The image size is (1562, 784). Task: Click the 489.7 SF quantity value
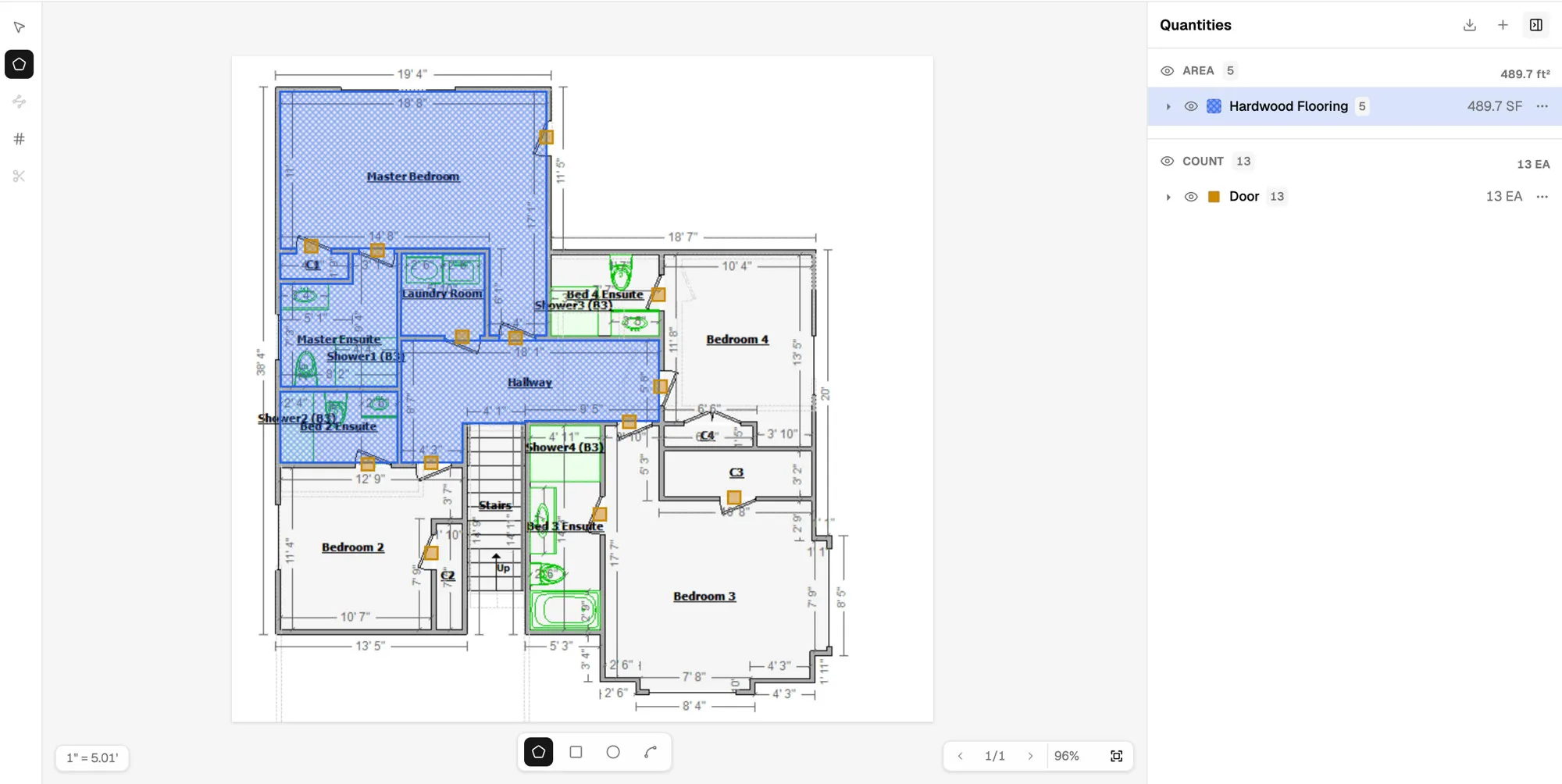1495,106
